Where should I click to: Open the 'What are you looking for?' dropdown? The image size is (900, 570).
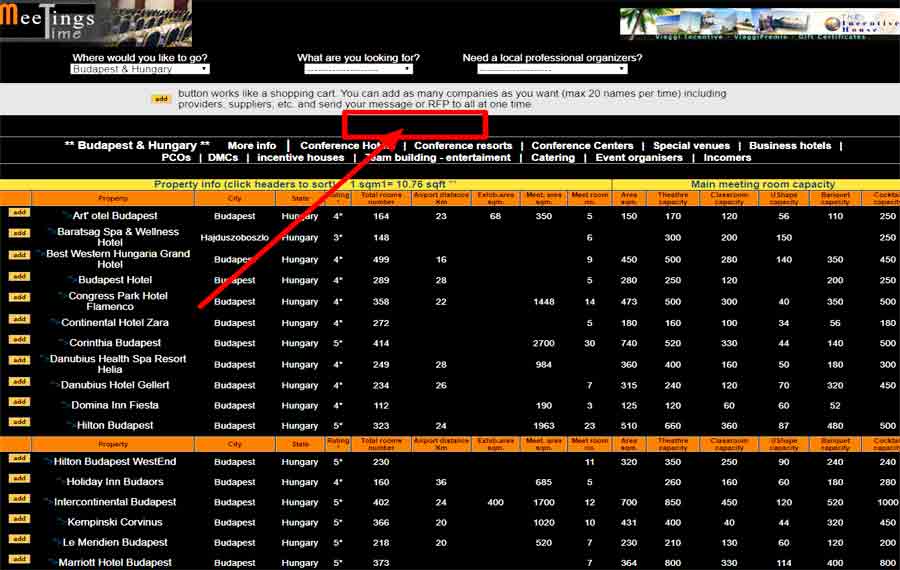coord(358,69)
